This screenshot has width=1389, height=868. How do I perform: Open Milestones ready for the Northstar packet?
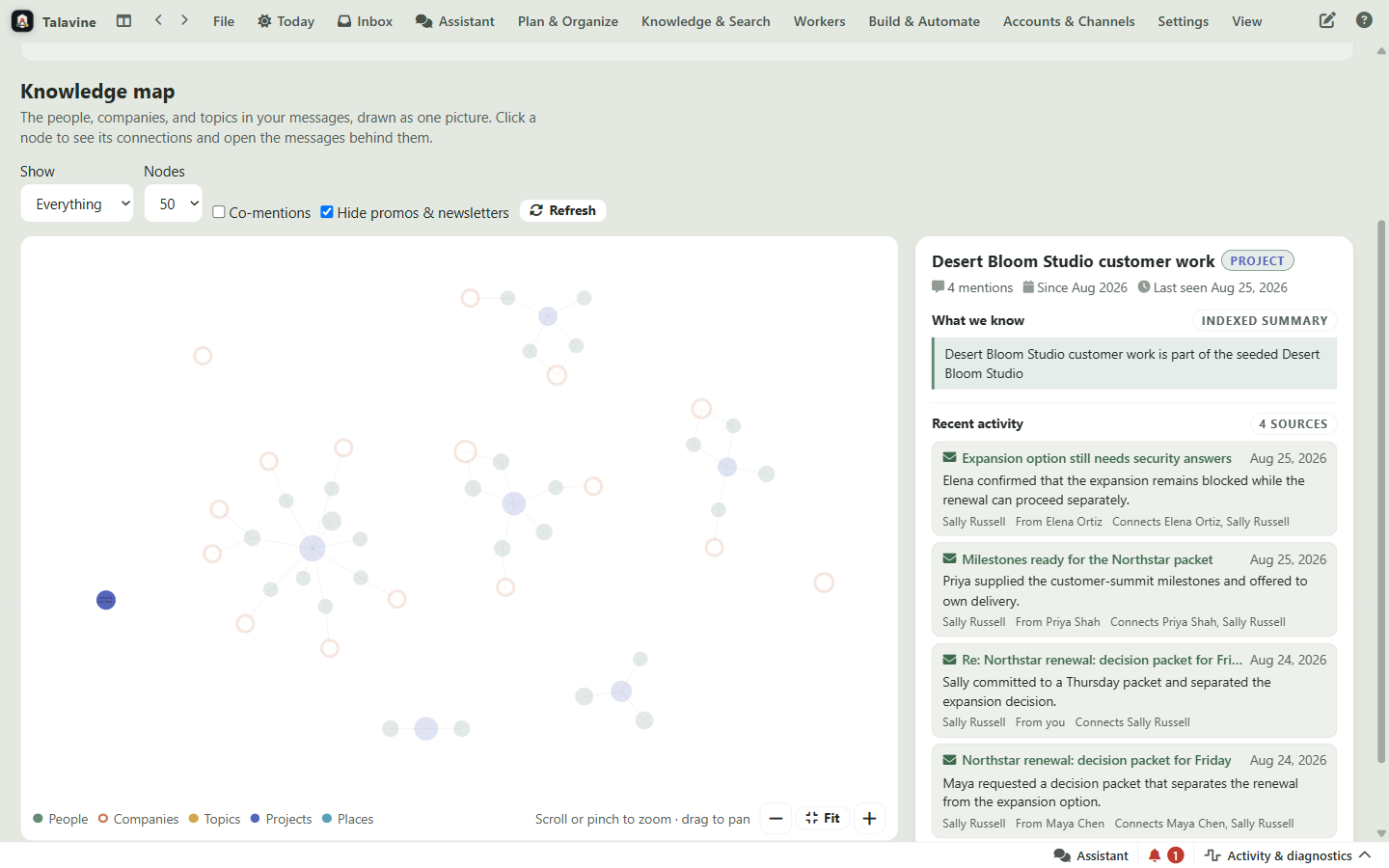click(x=1087, y=559)
